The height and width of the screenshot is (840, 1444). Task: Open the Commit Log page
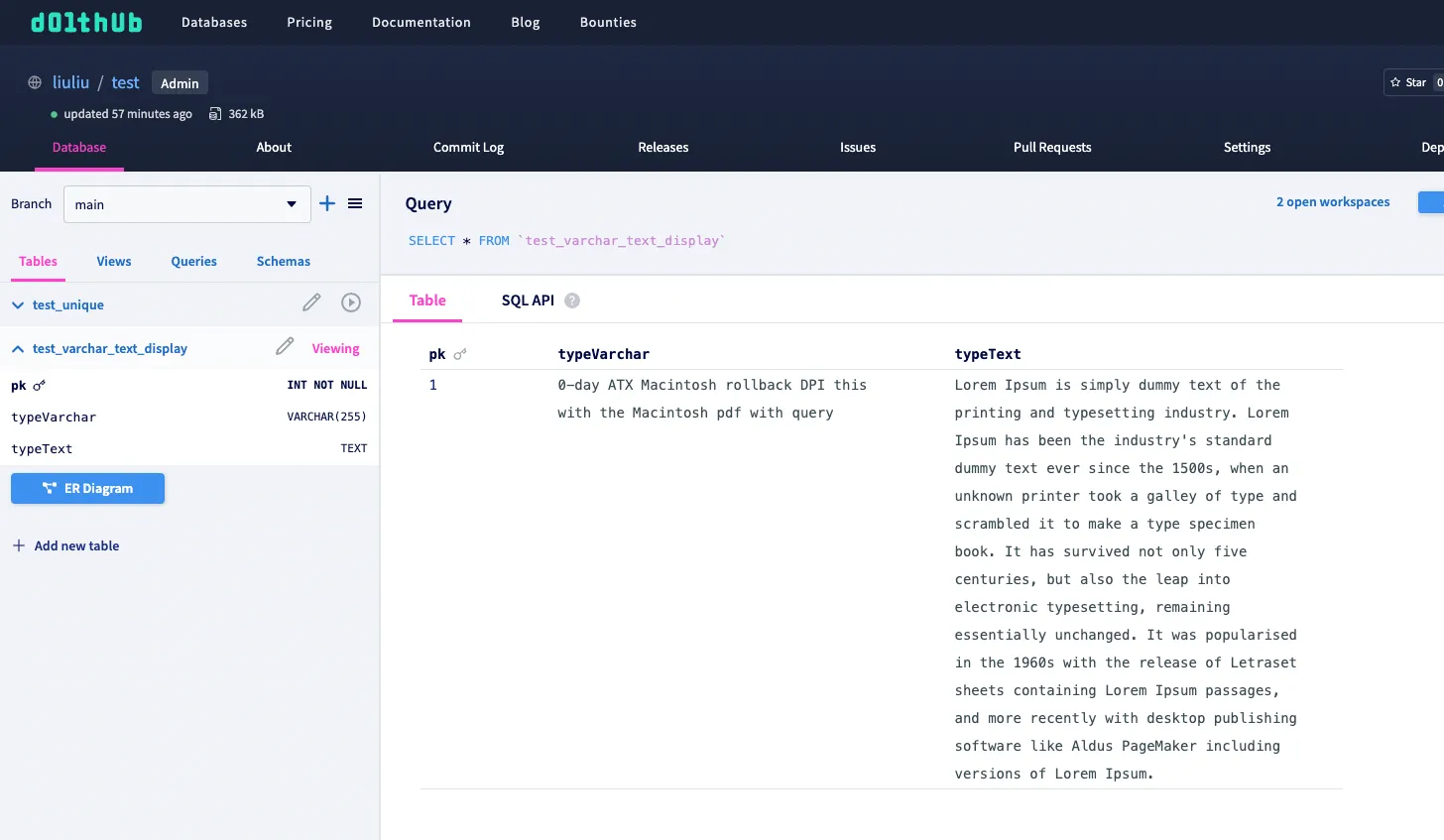click(x=468, y=147)
